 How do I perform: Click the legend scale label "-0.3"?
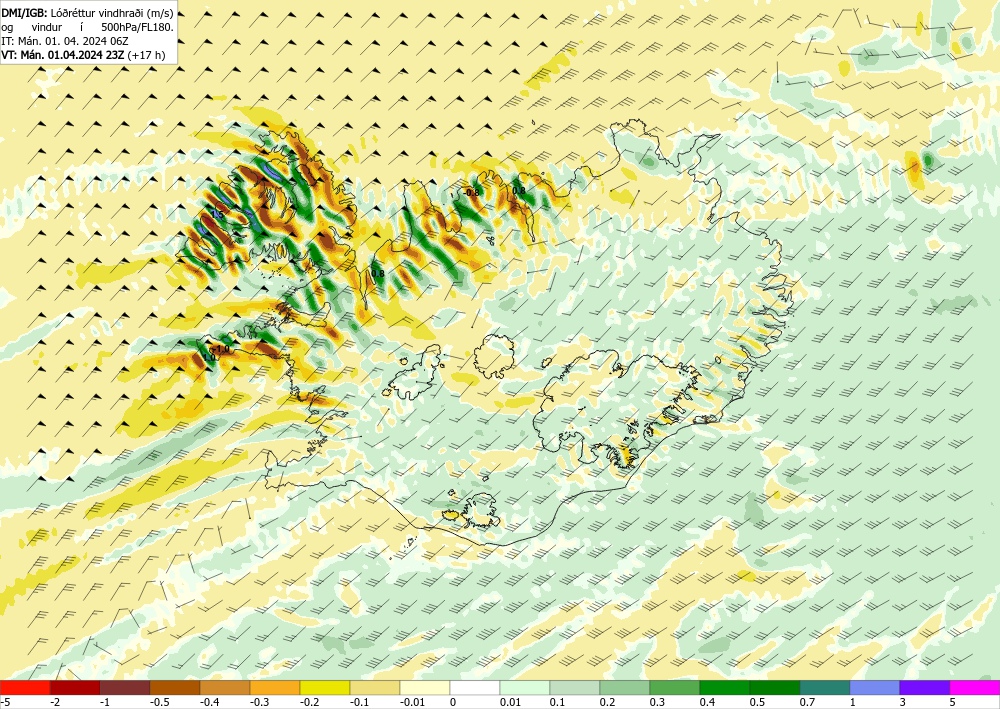[x=260, y=702]
